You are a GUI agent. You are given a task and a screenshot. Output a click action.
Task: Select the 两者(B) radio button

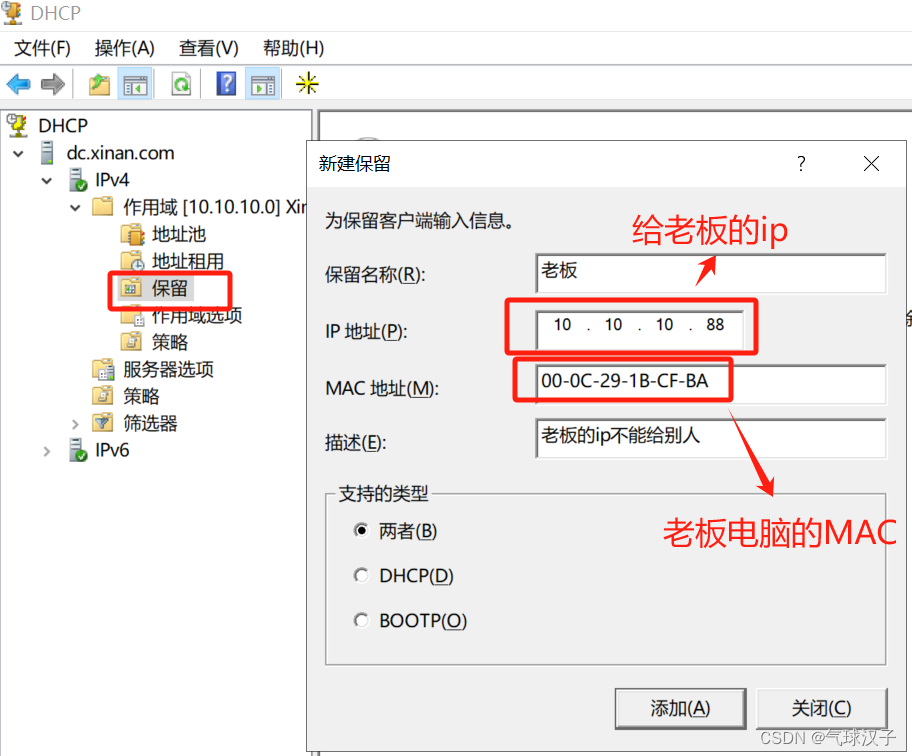click(x=361, y=531)
